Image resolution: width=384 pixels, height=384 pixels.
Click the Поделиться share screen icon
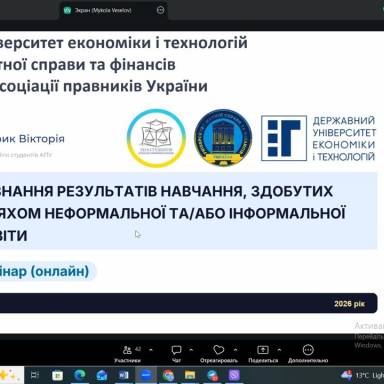click(x=263, y=350)
